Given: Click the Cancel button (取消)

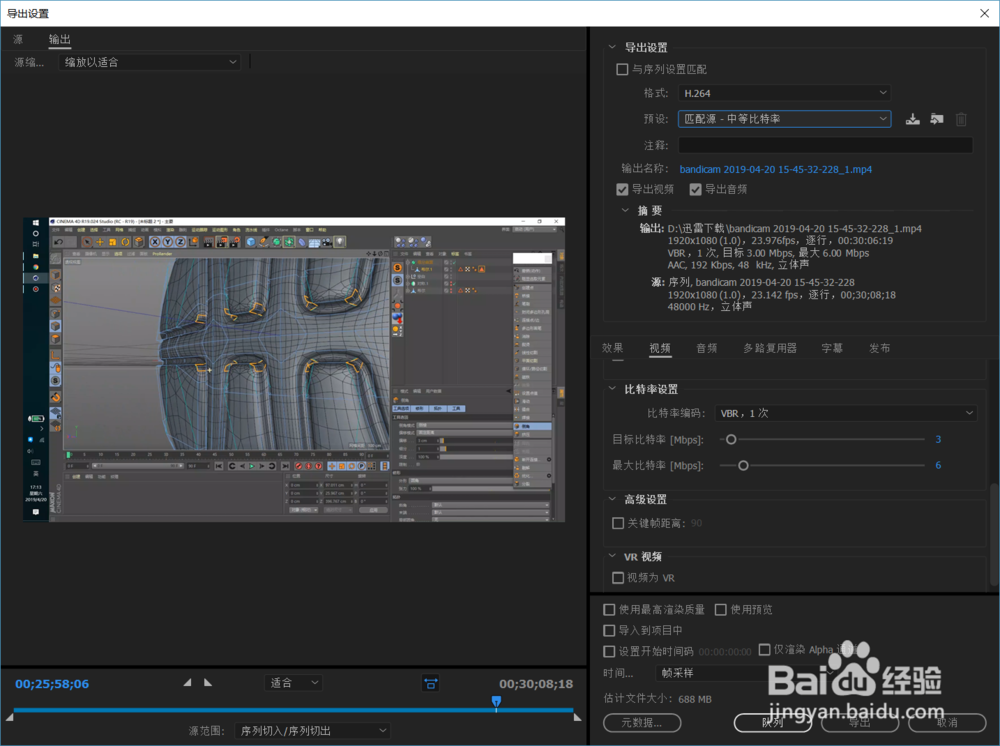Looking at the screenshot, I should [x=947, y=722].
